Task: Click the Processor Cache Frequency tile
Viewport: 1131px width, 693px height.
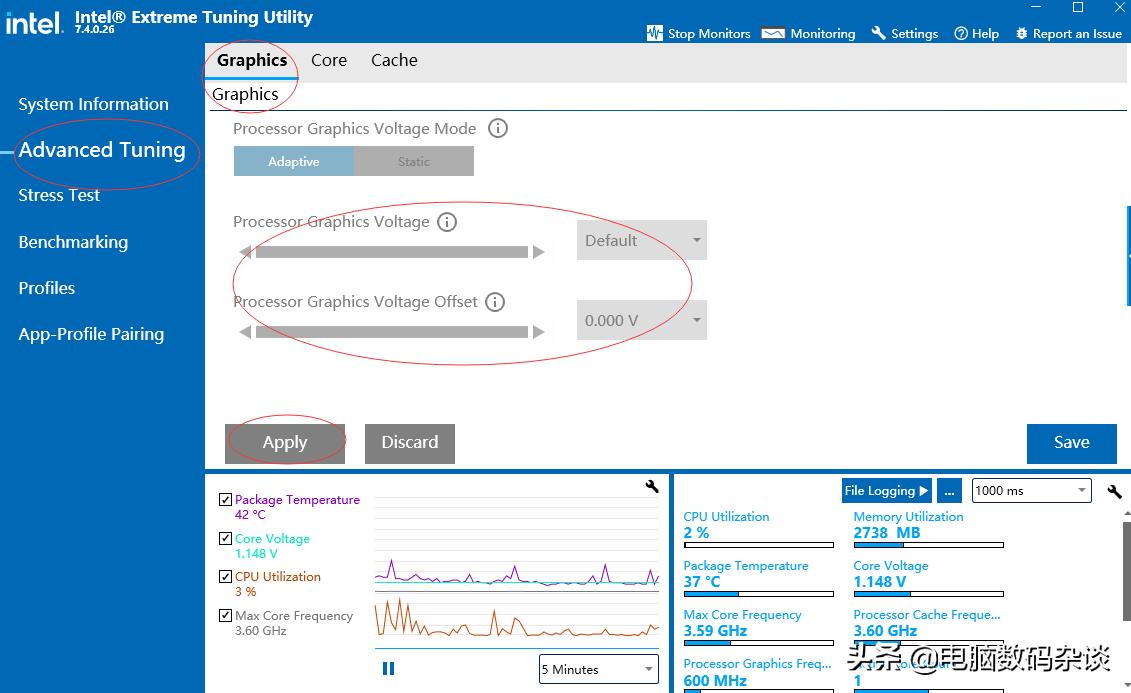Action: tap(928, 627)
